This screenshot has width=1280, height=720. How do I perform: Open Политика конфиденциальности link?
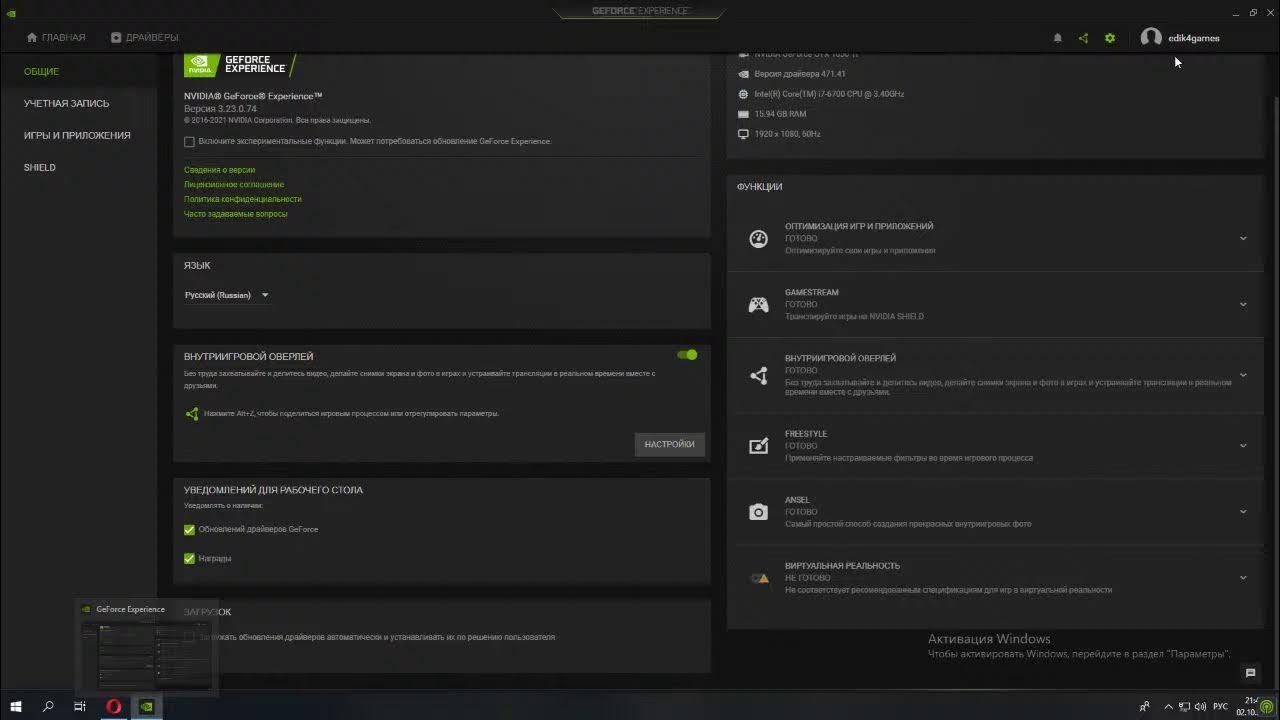(x=242, y=199)
